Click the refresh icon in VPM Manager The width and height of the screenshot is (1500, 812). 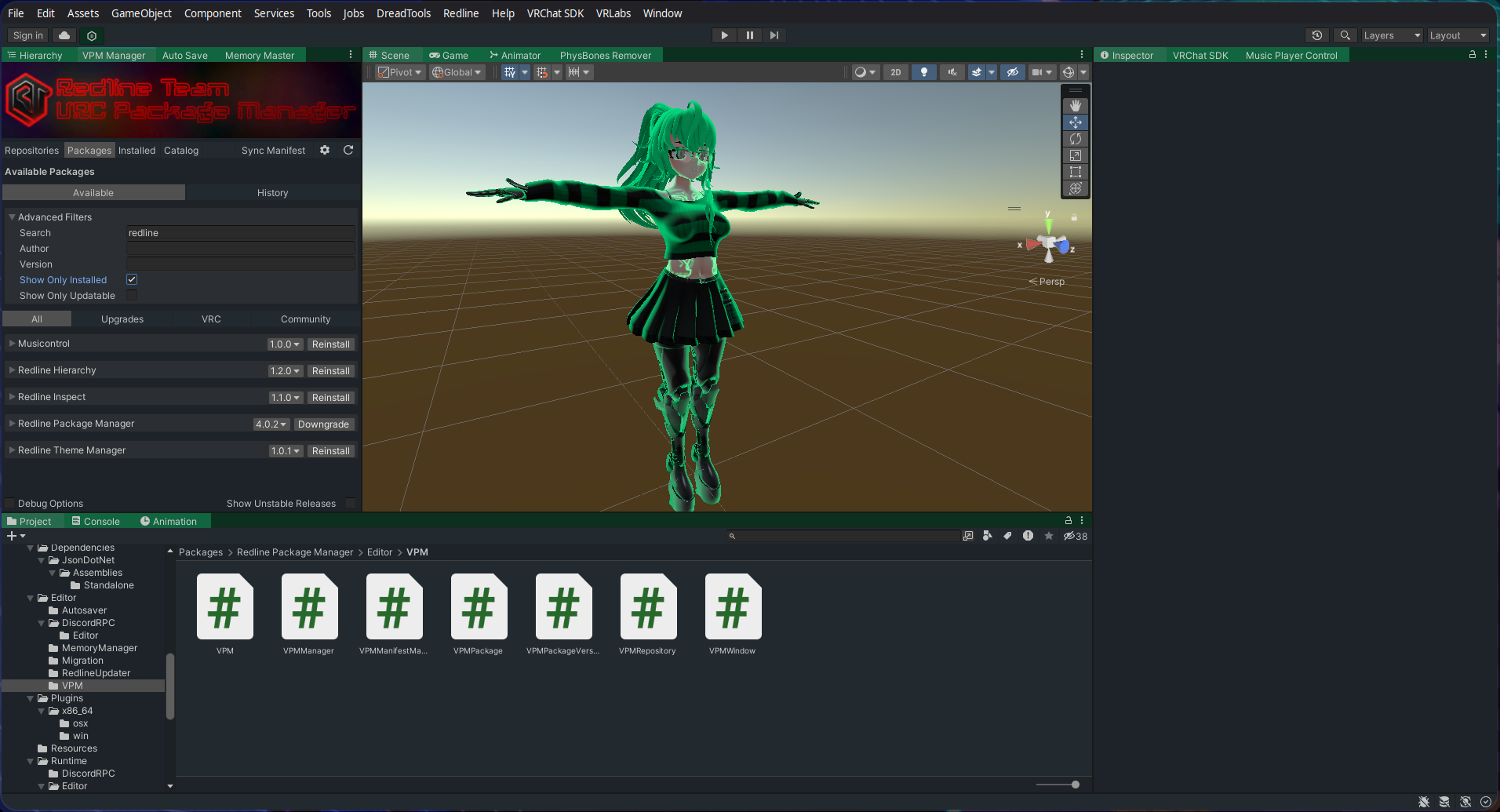(348, 150)
